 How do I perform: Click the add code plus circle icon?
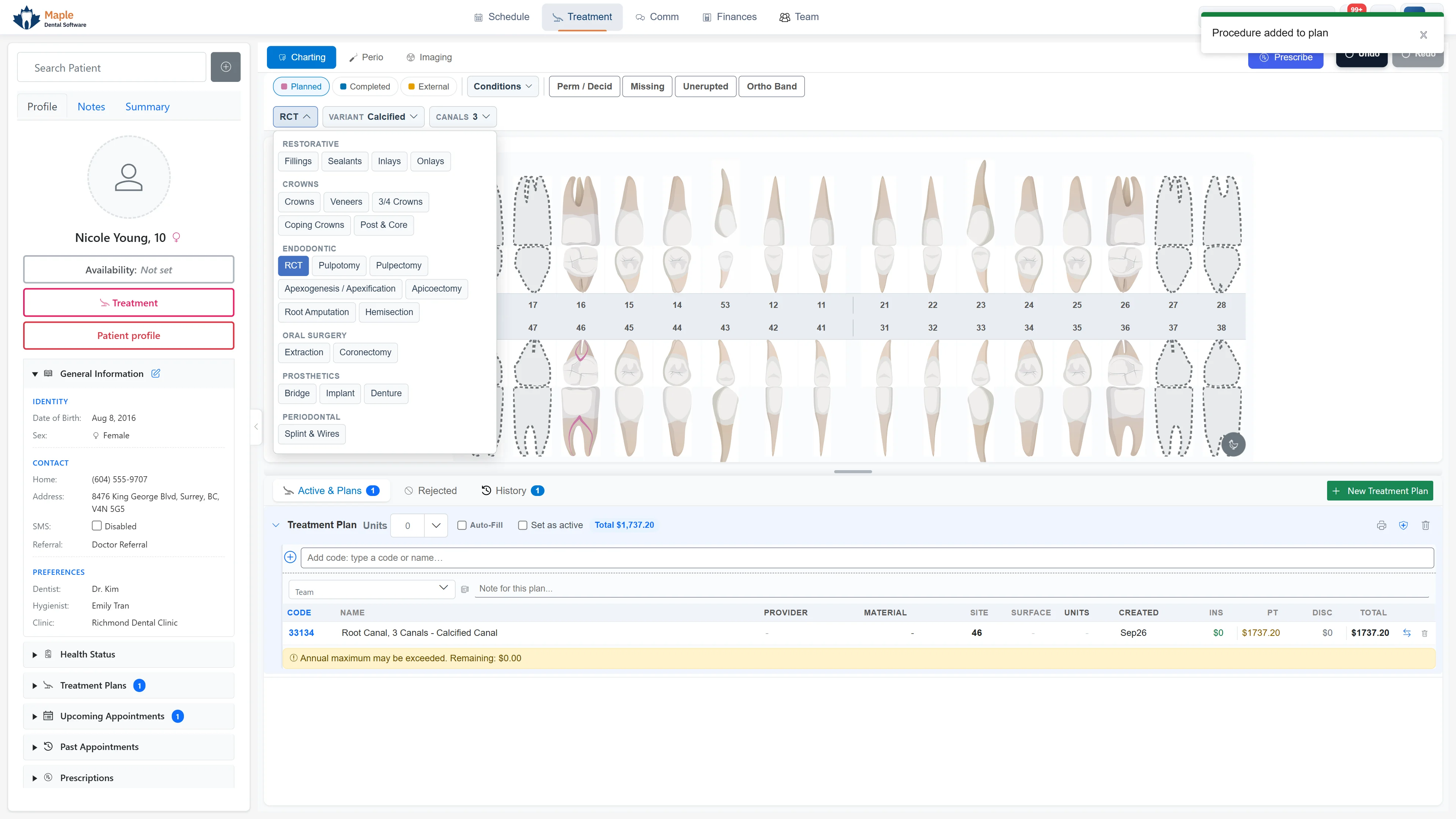tap(290, 557)
